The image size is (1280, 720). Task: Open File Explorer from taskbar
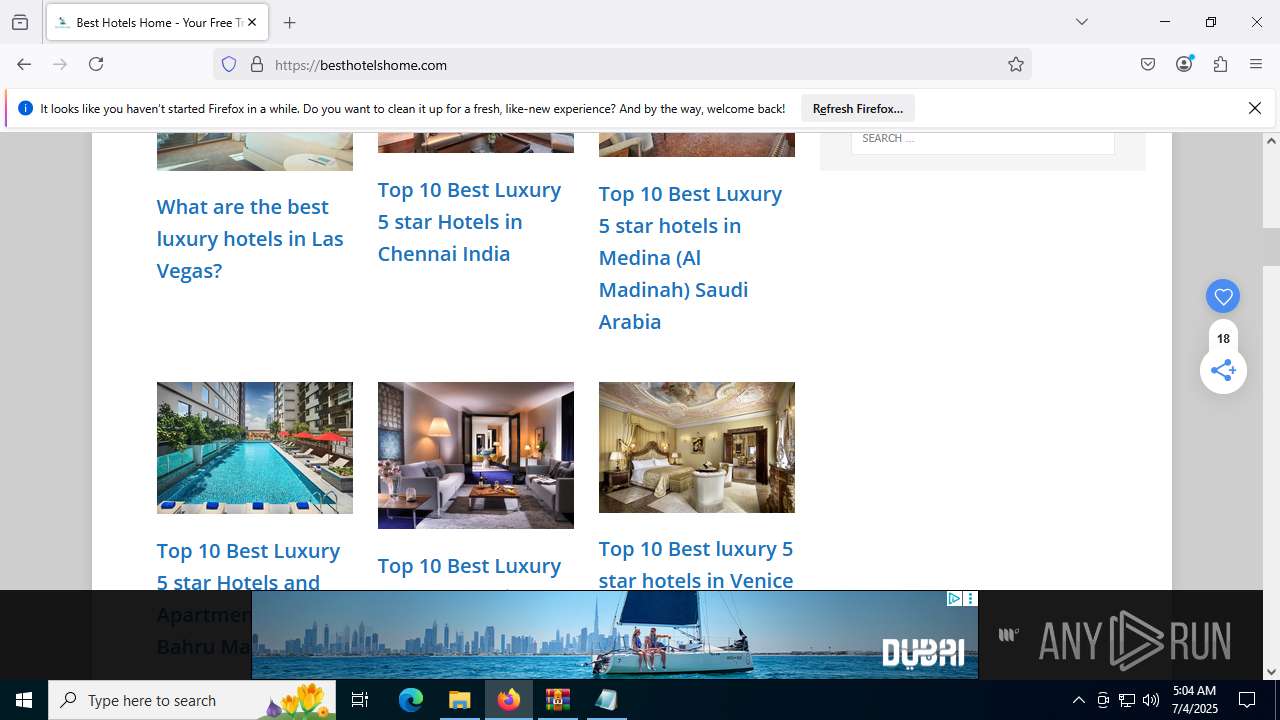pos(460,700)
